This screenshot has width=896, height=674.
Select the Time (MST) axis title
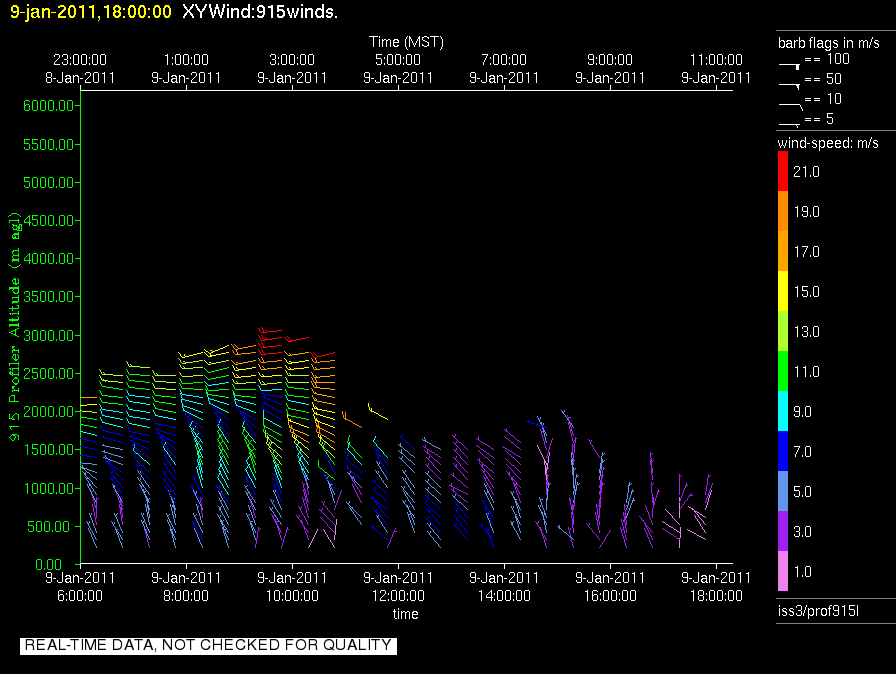point(406,42)
